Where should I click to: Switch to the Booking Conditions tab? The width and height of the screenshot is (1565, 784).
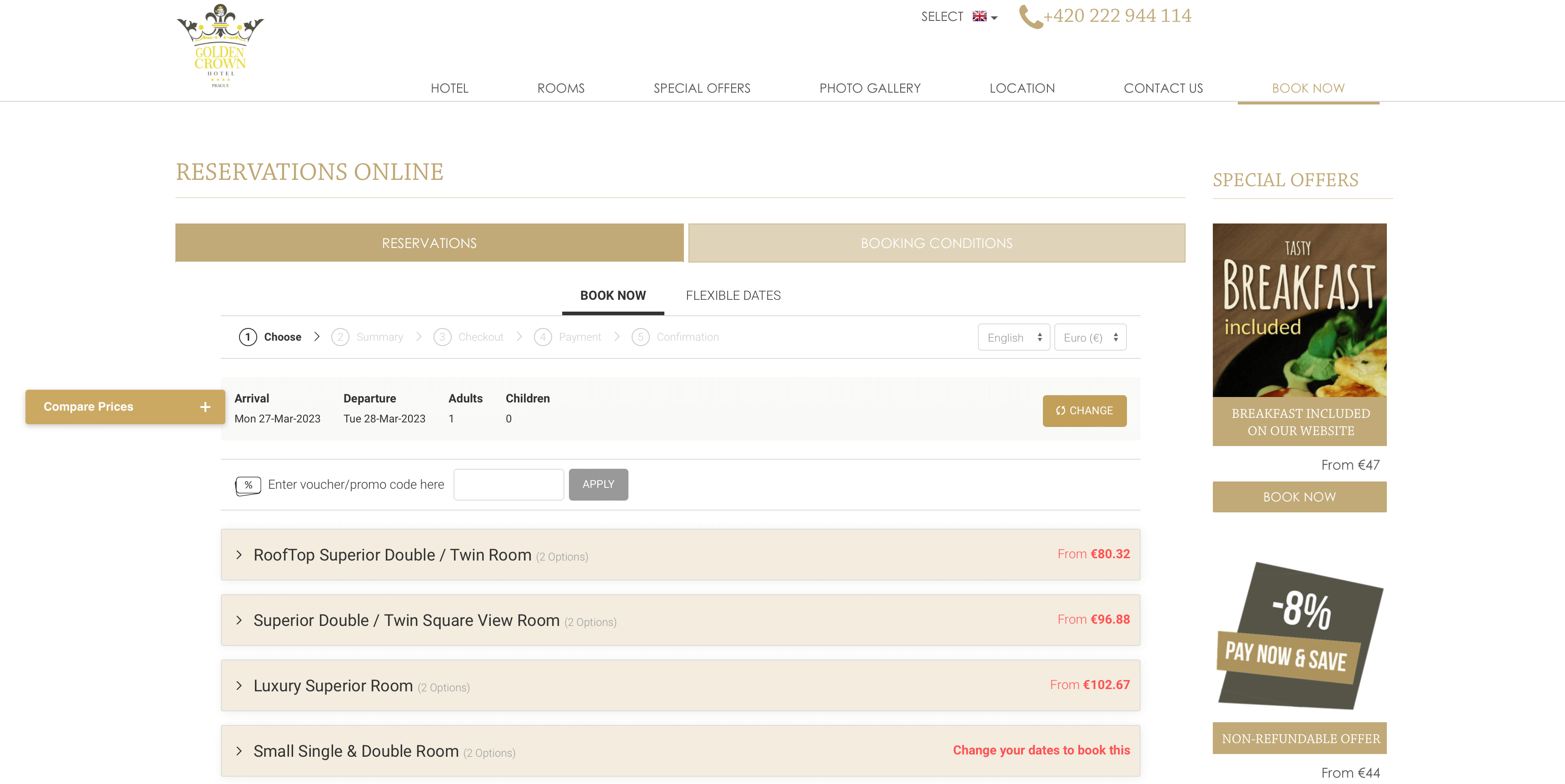(x=936, y=243)
